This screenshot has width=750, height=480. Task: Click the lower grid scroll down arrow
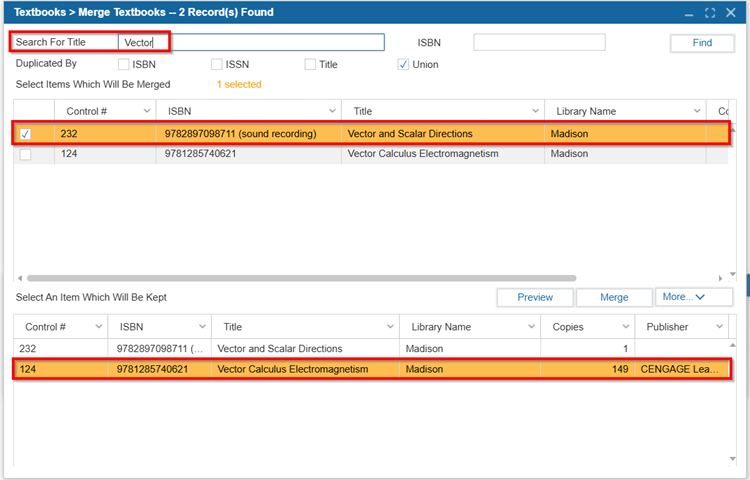coord(732,459)
